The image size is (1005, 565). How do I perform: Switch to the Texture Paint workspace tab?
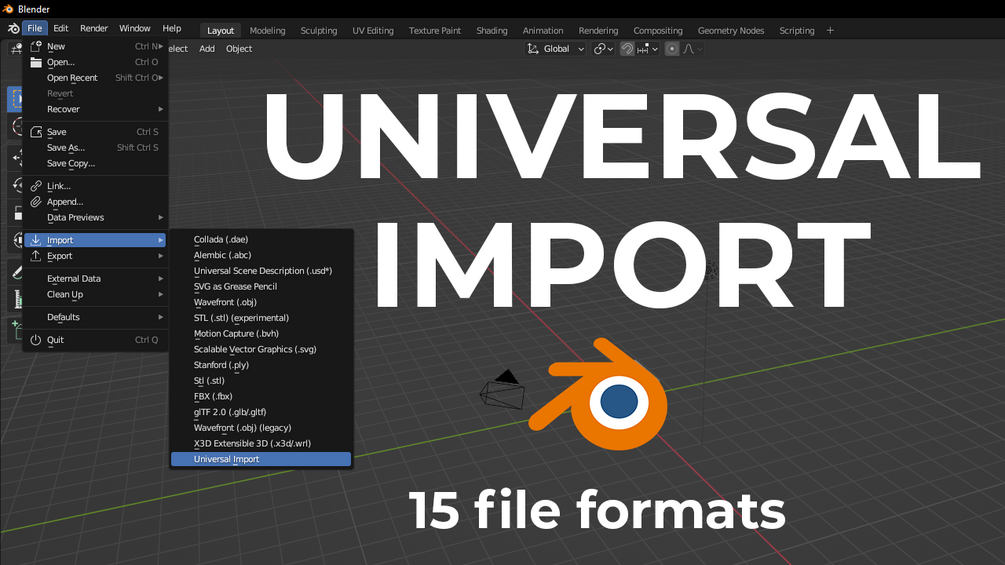coord(435,31)
